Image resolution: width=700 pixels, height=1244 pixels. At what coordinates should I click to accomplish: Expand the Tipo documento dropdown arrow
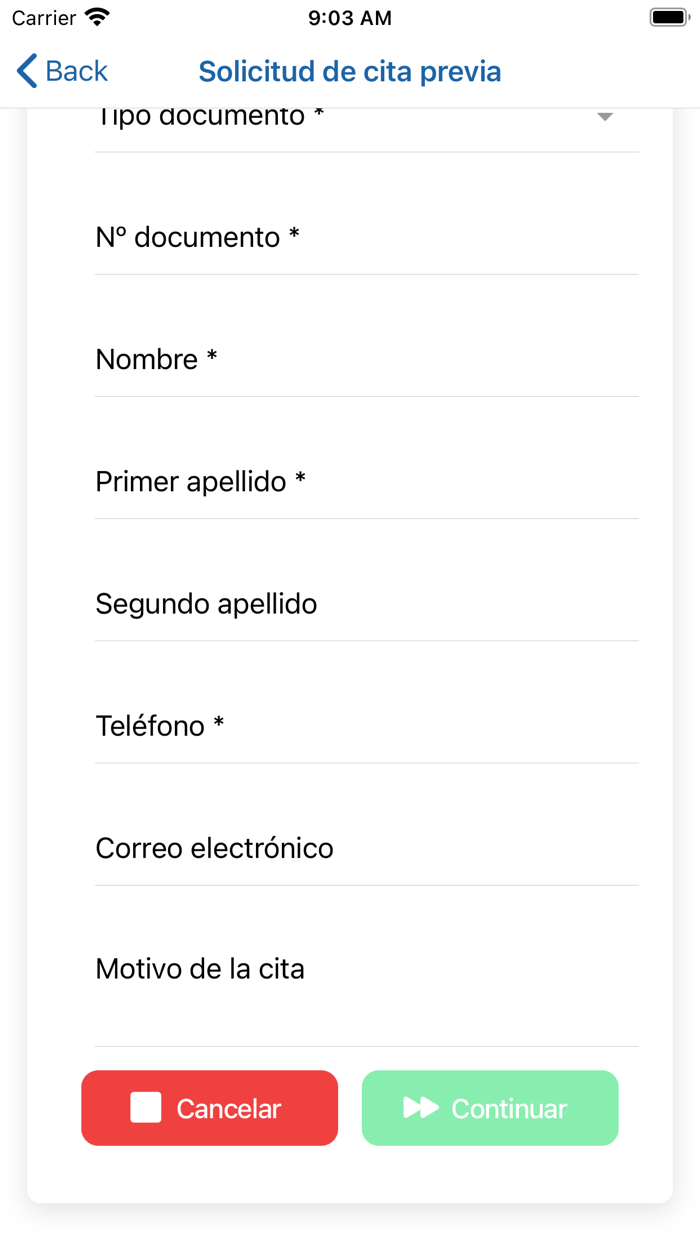[x=604, y=117]
